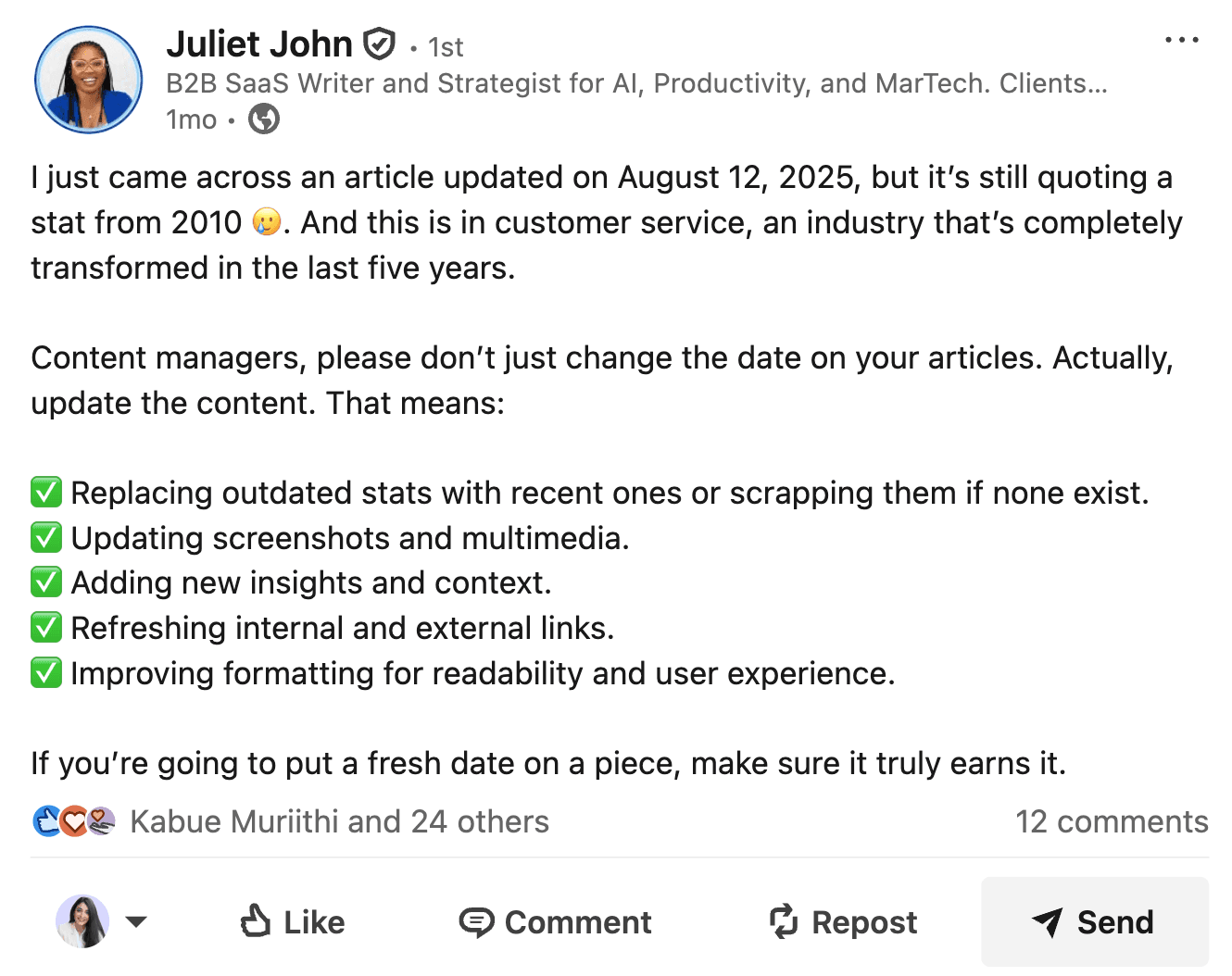This screenshot has width=1232, height=976.
Task: View the 12 comments link
Action: (1111, 821)
